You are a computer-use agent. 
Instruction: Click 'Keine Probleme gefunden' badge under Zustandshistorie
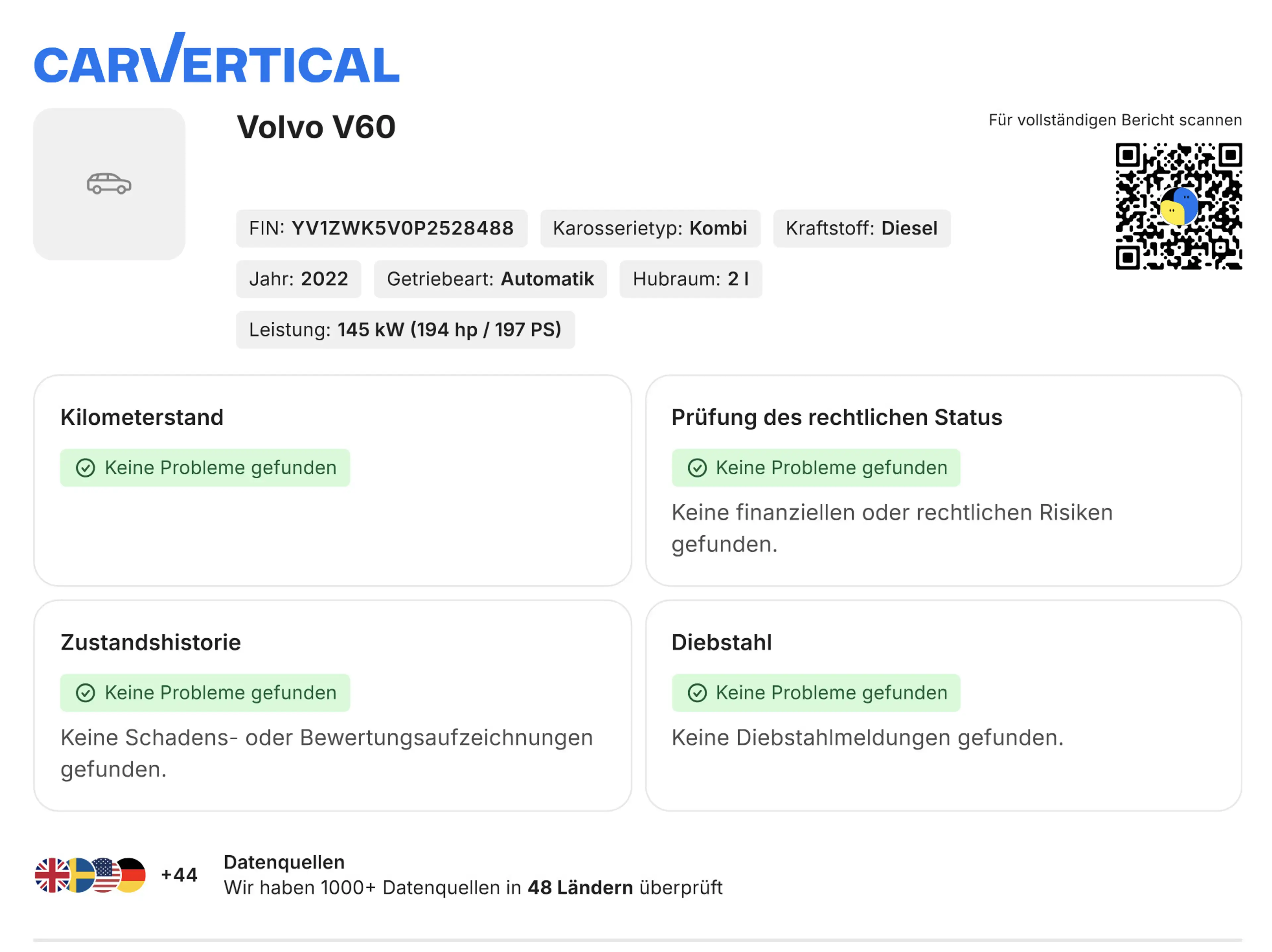[x=205, y=693]
